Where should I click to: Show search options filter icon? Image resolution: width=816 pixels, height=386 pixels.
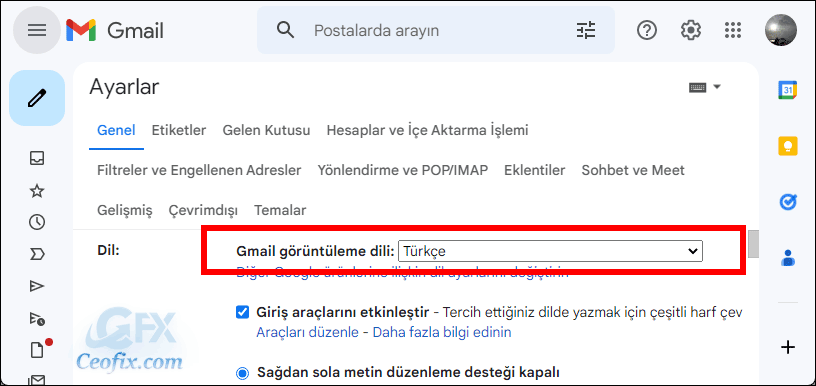[x=585, y=31]
